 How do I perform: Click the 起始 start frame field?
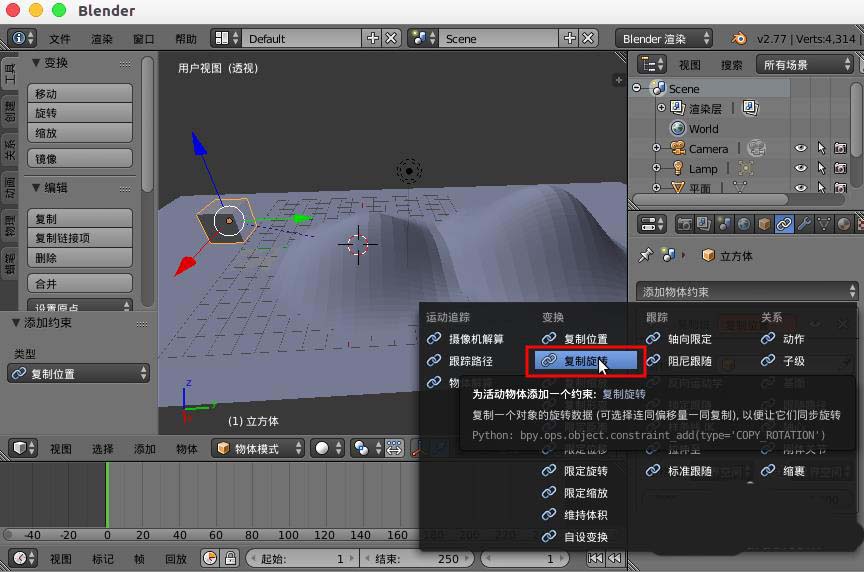click(301, 558)
